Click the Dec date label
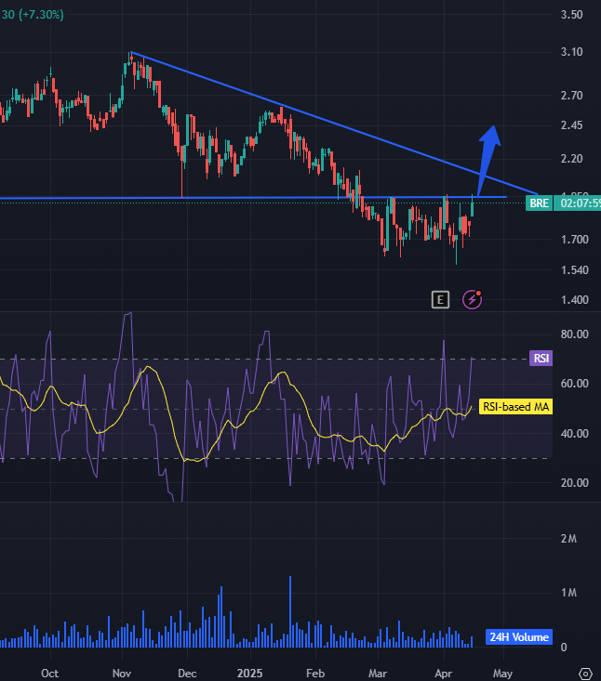 pos(187,674)
